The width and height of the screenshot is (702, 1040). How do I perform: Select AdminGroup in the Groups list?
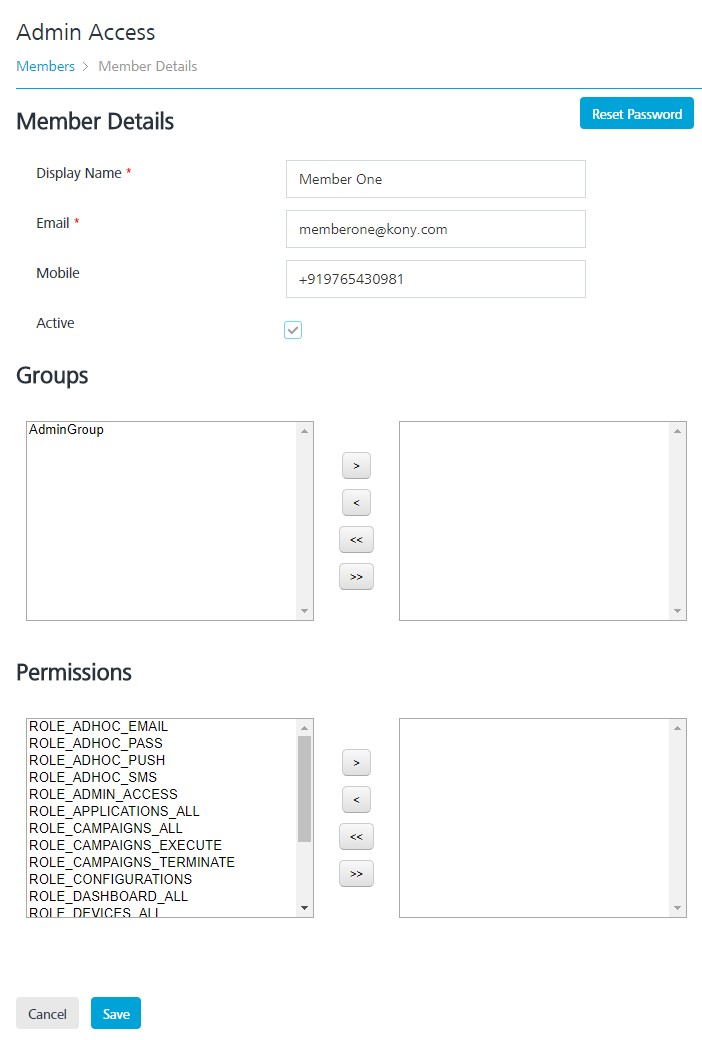(x=66, y=430)
